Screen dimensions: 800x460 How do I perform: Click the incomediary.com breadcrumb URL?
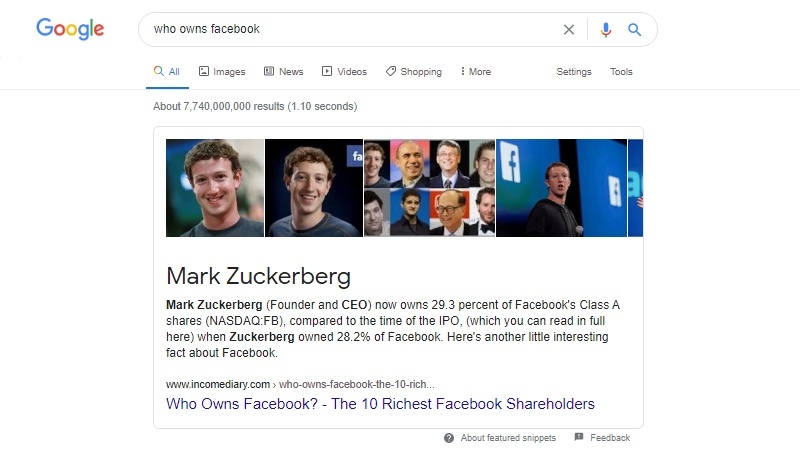(218, 384)
